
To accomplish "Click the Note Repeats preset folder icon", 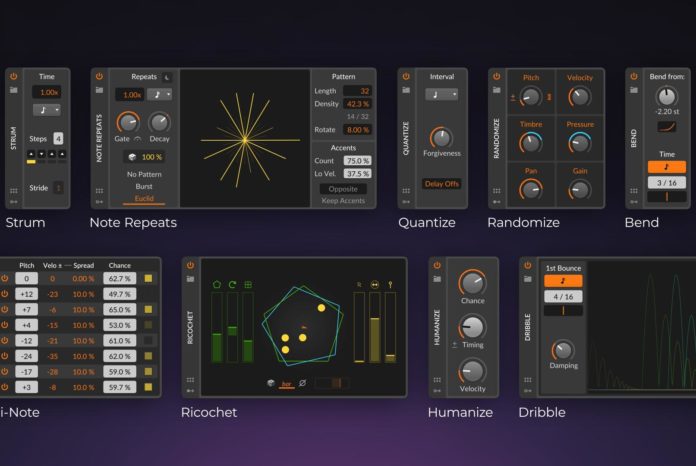I will (x=98, y=90).
